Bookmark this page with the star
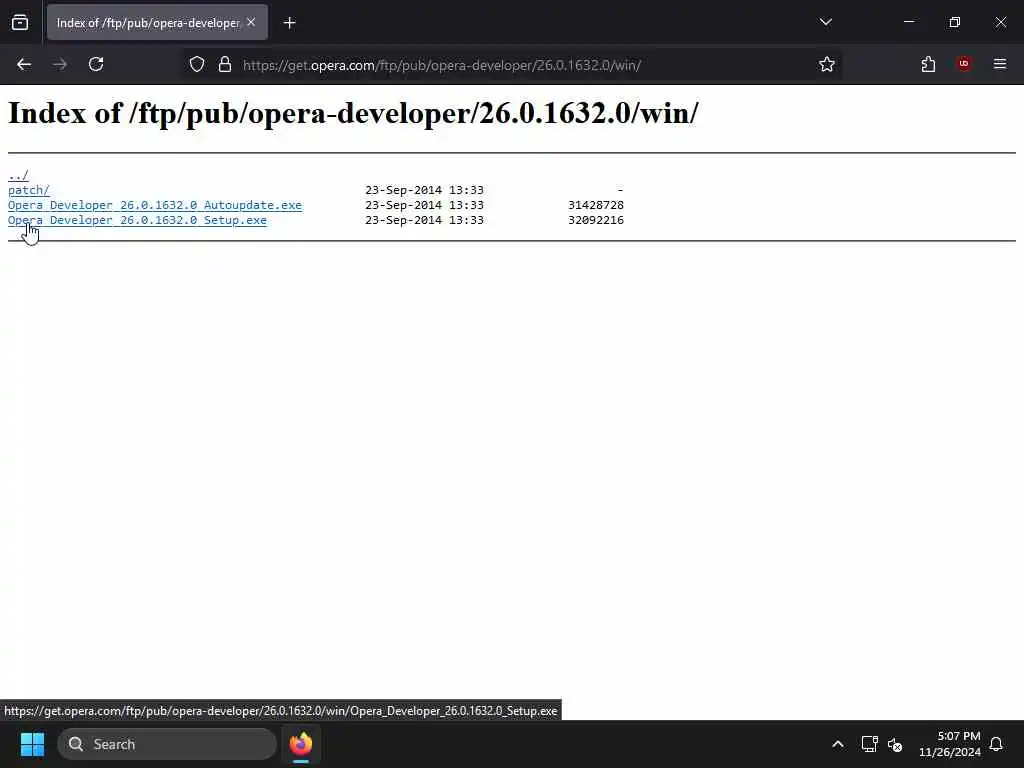The width and height of the screenshot is (1024, 768). [827, 64]
